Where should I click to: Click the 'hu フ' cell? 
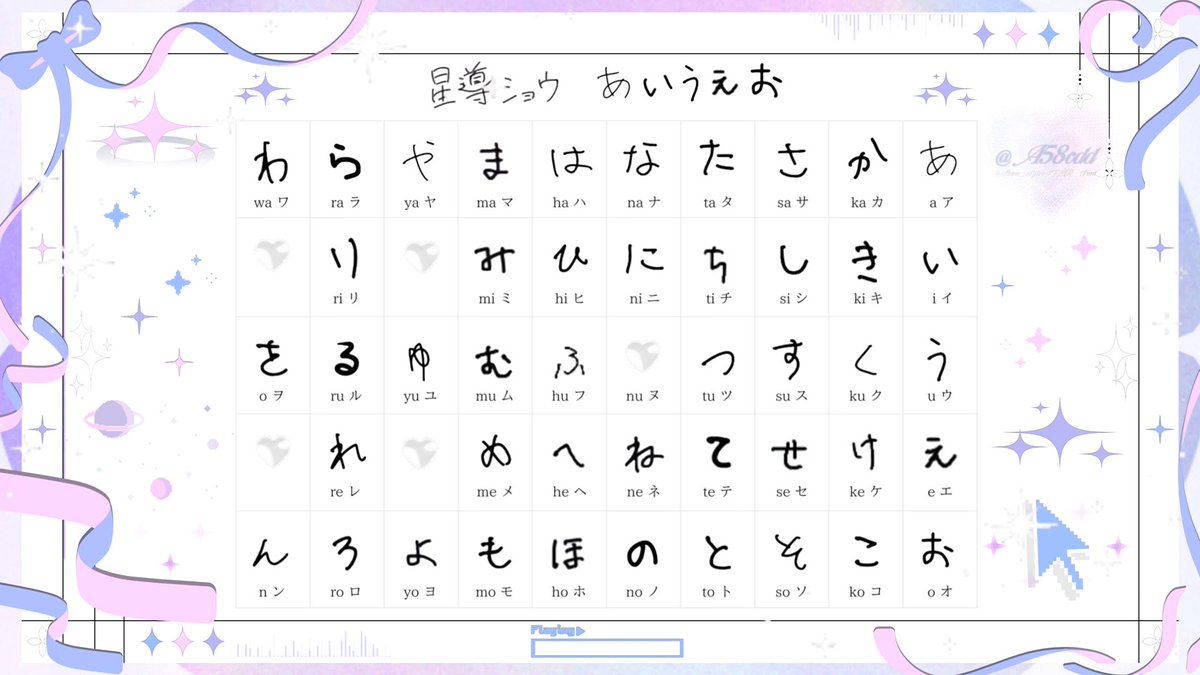coord(569,364)
